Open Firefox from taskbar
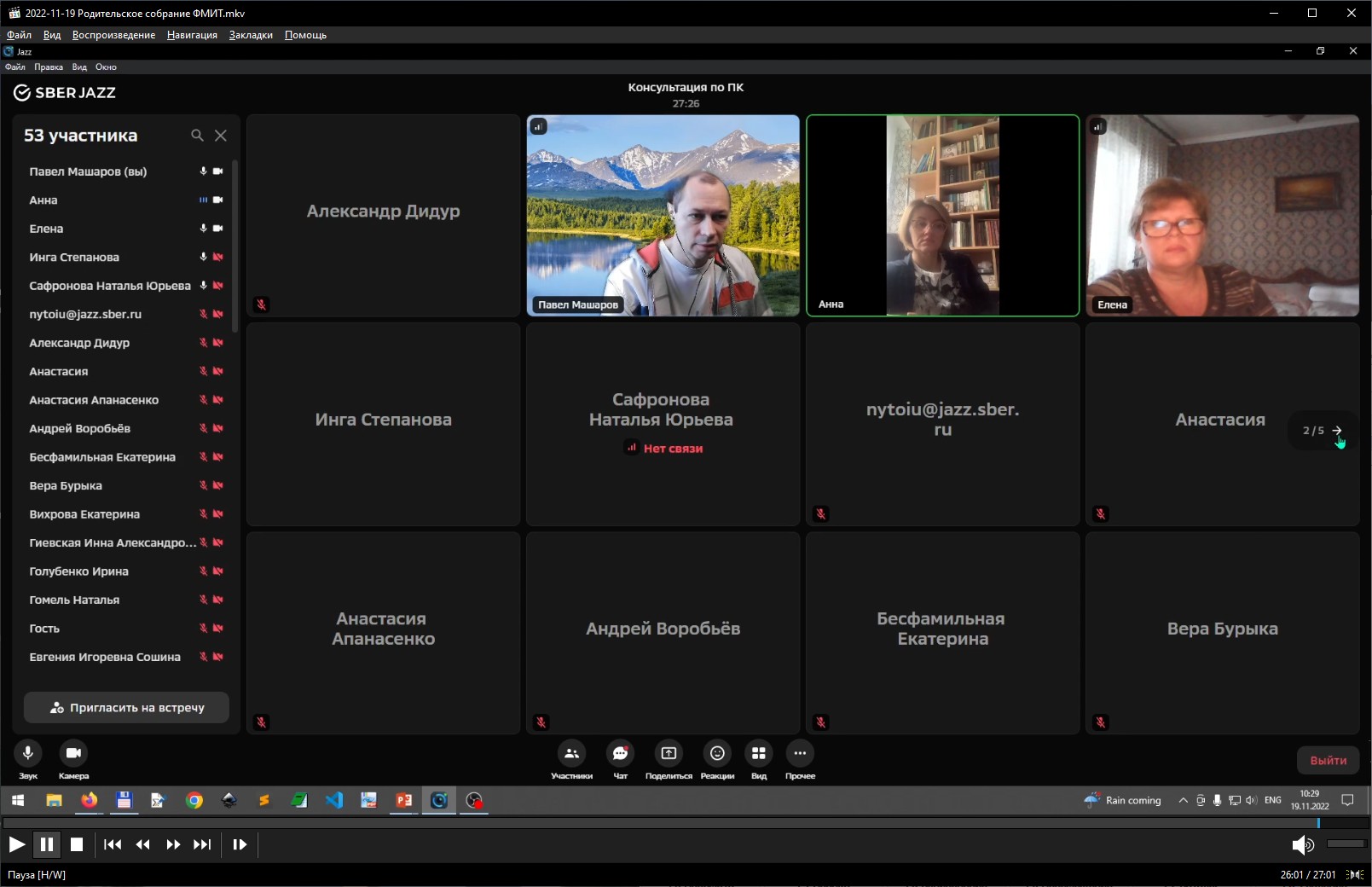The image size is (1372, 887). [x=89, y=800]
